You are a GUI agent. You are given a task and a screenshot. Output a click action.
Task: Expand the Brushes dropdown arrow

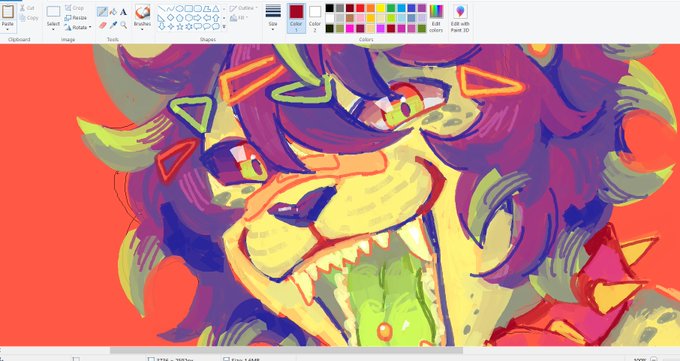tap(142, 30)
